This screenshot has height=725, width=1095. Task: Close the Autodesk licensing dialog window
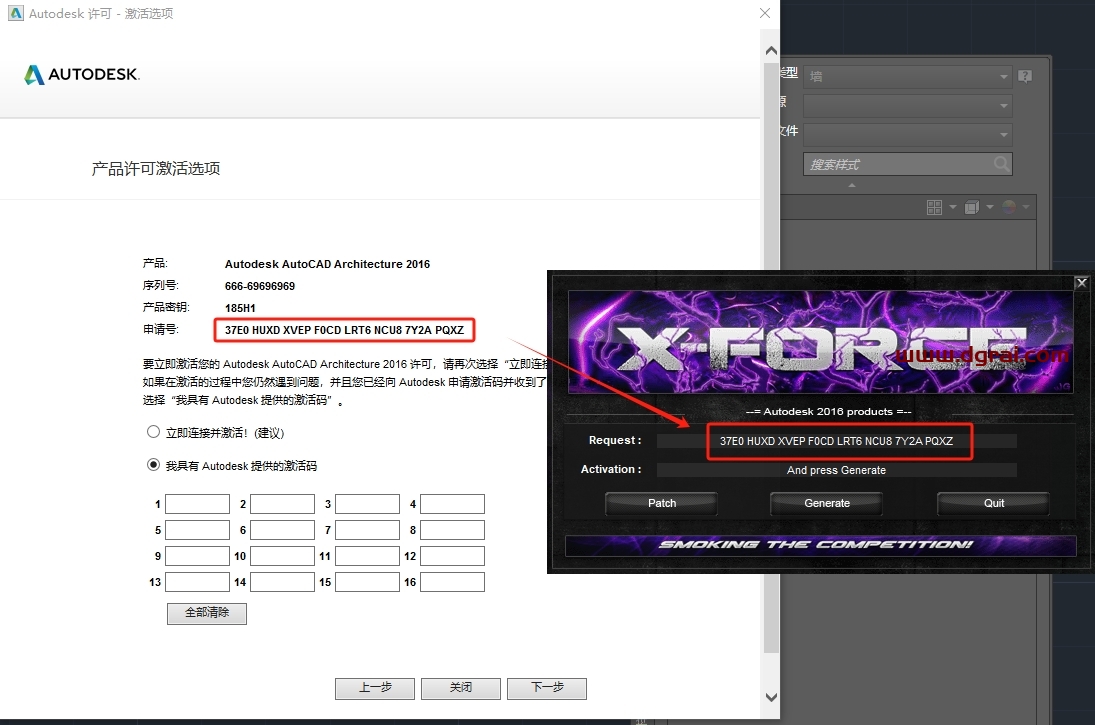pyautogui.click(x=765, y=13)
